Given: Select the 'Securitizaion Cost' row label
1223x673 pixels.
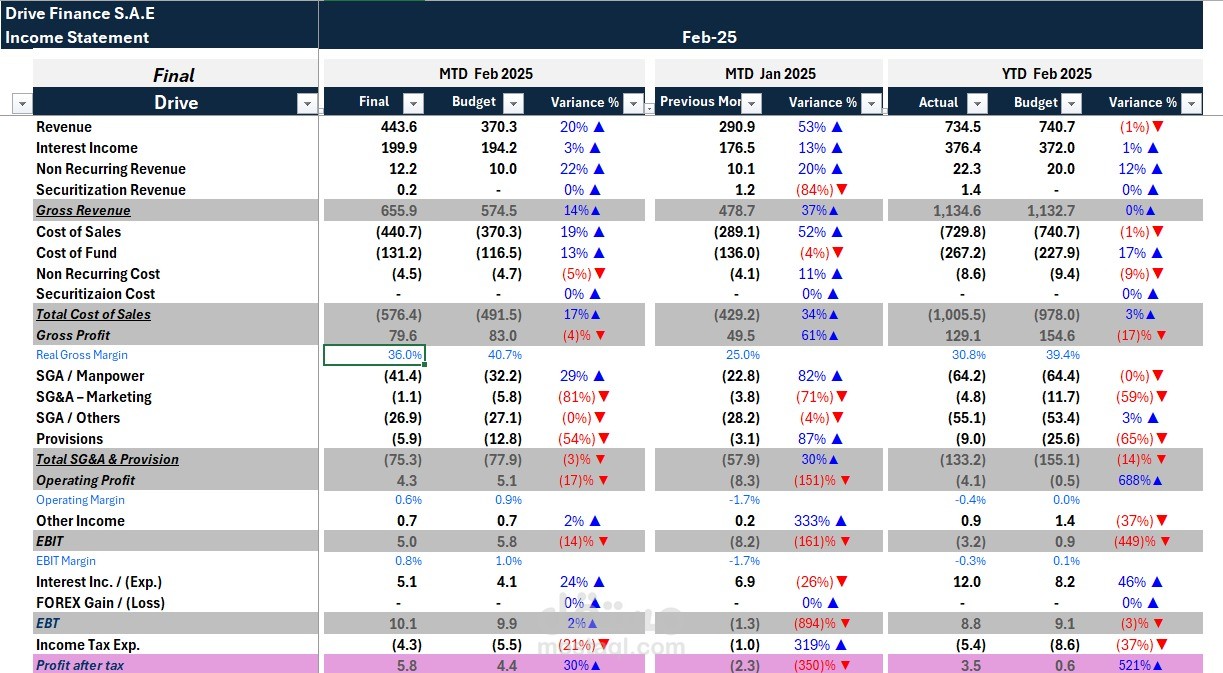Looking at the screenshot, I should click(96, 294).
